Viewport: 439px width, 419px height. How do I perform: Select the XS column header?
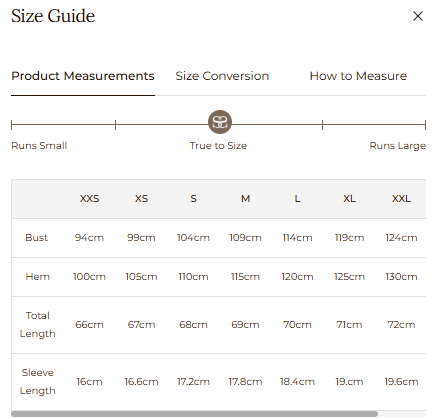141,199
